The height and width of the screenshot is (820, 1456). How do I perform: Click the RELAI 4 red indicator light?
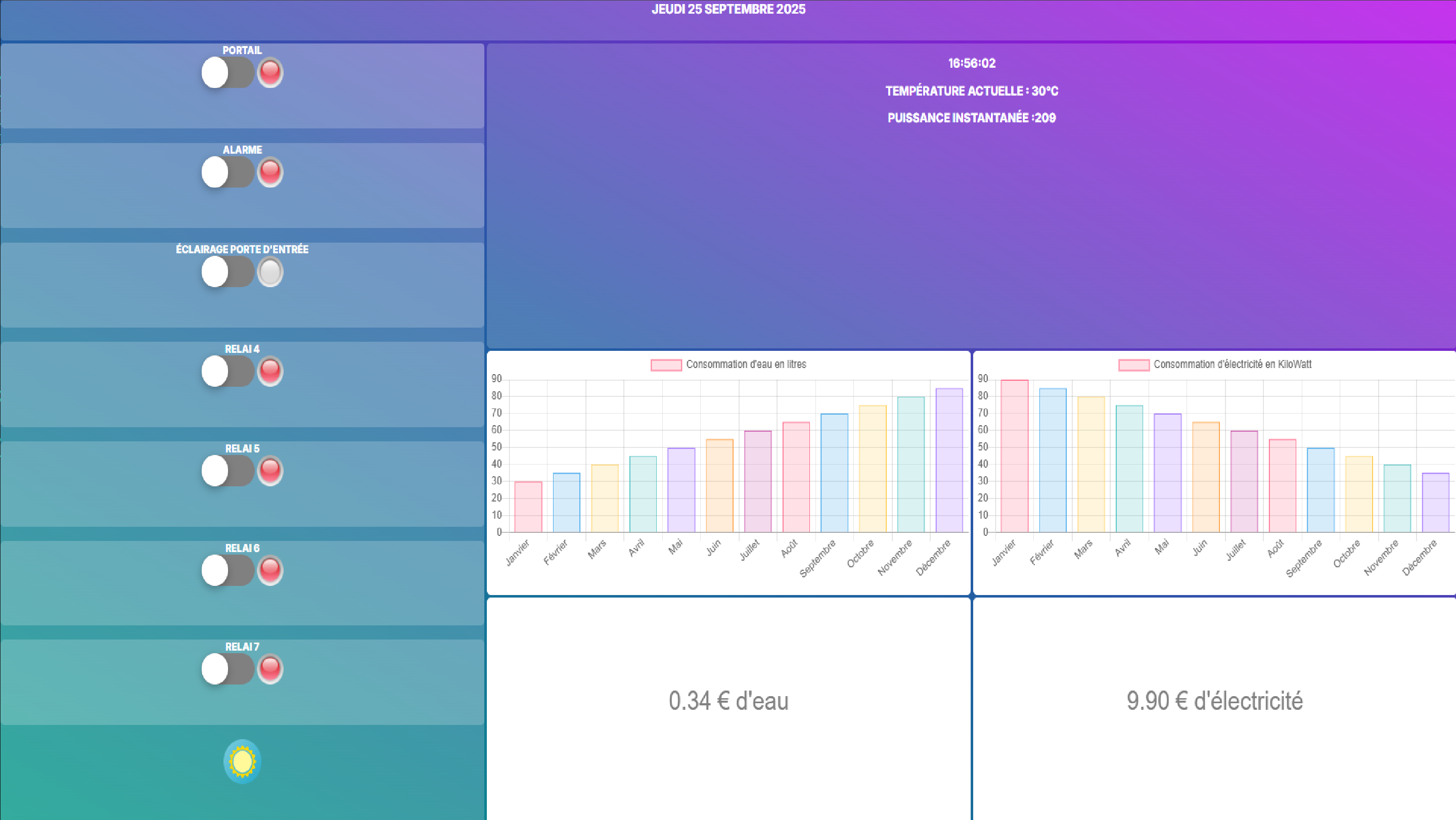pyautogui.click(x=269, y=371)
